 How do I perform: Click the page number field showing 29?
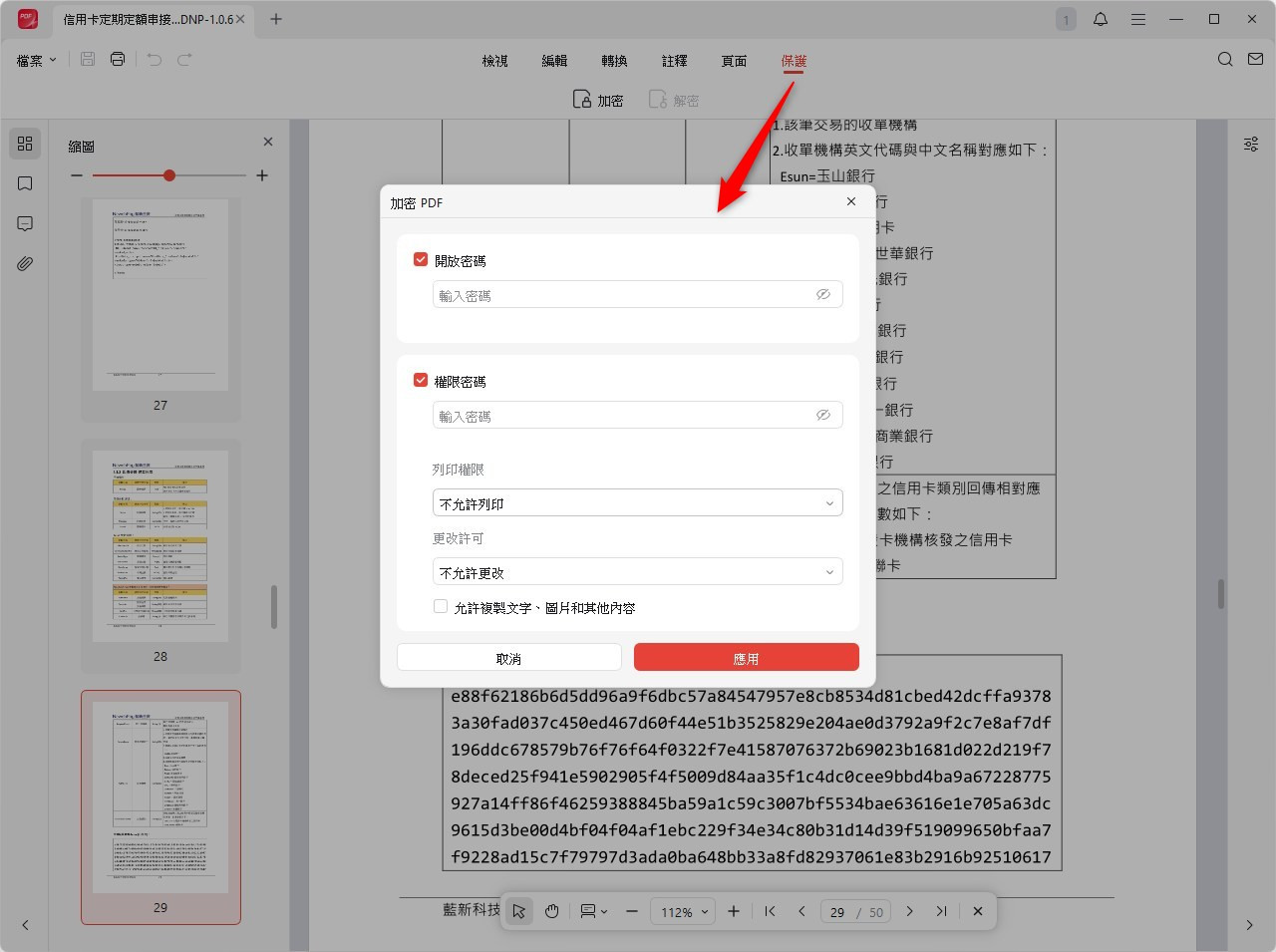(x=837, y=911)
